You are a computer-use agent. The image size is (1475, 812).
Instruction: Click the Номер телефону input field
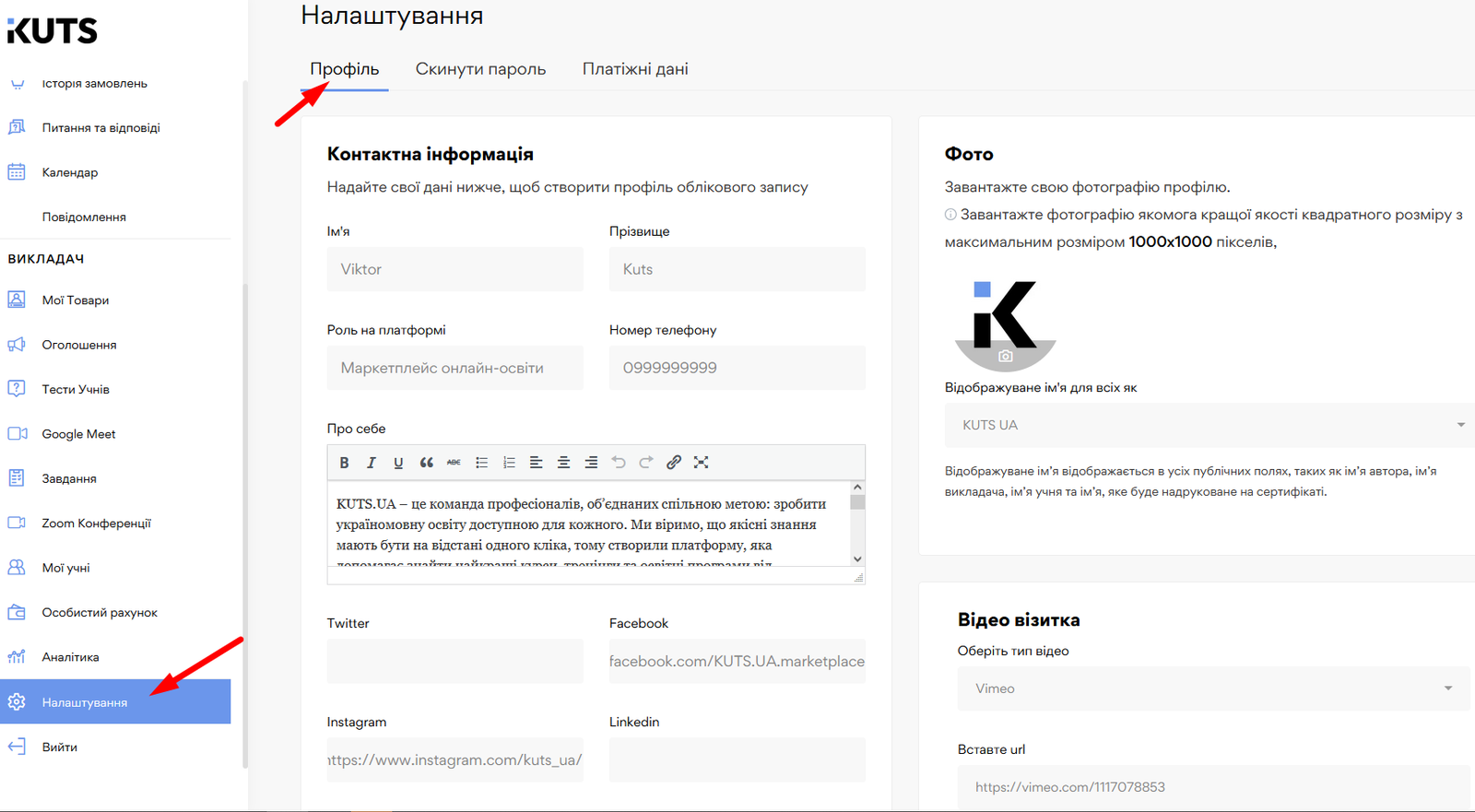[x=737, y=368]
